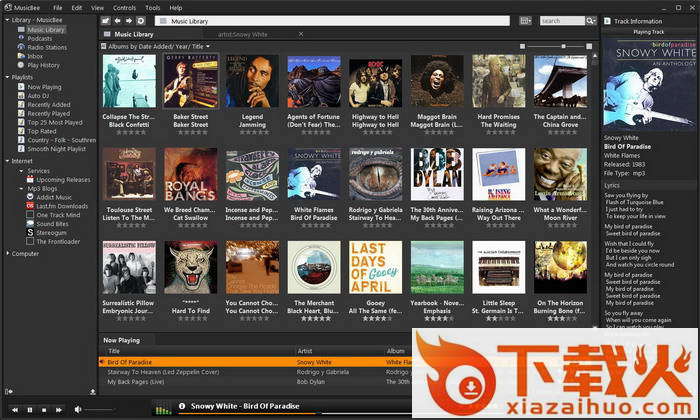
Task: Click the large thumbnail size icon right of the slider
Action: pos(589,46)
